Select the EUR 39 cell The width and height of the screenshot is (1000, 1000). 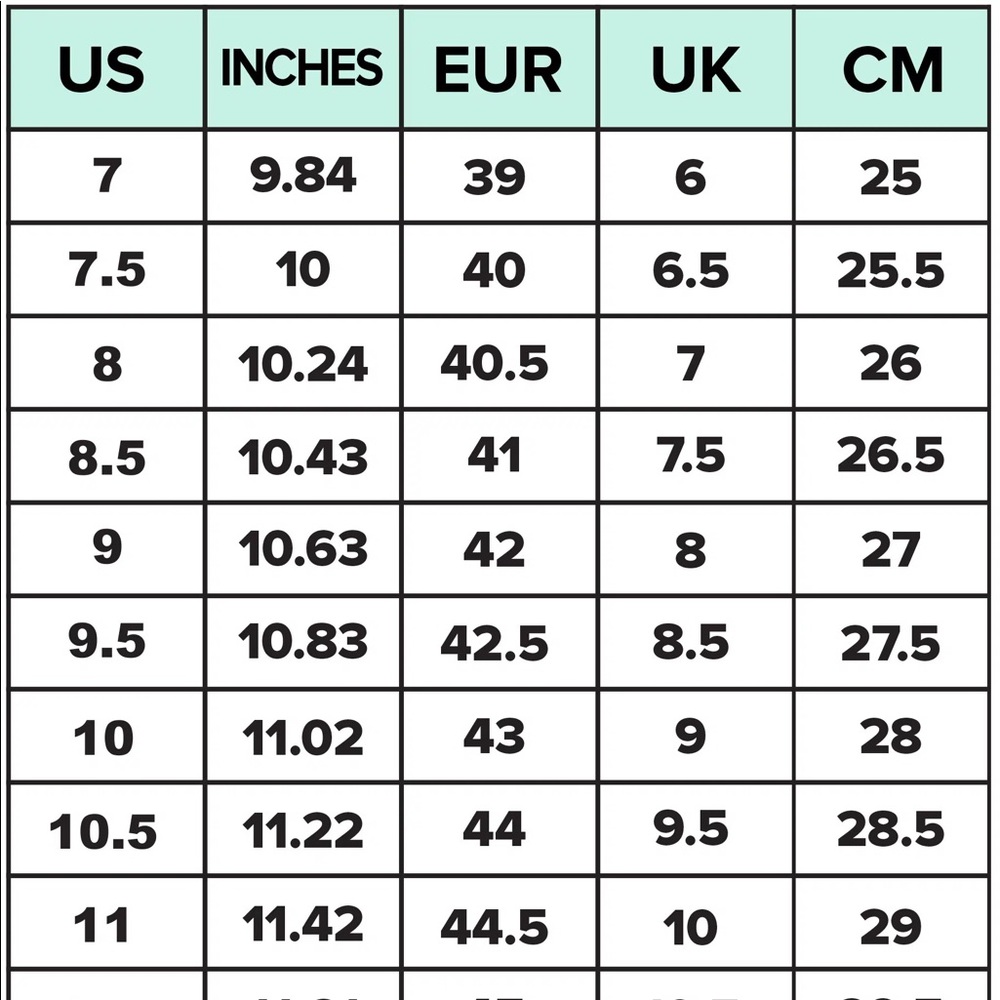click(x=494, y=178)
